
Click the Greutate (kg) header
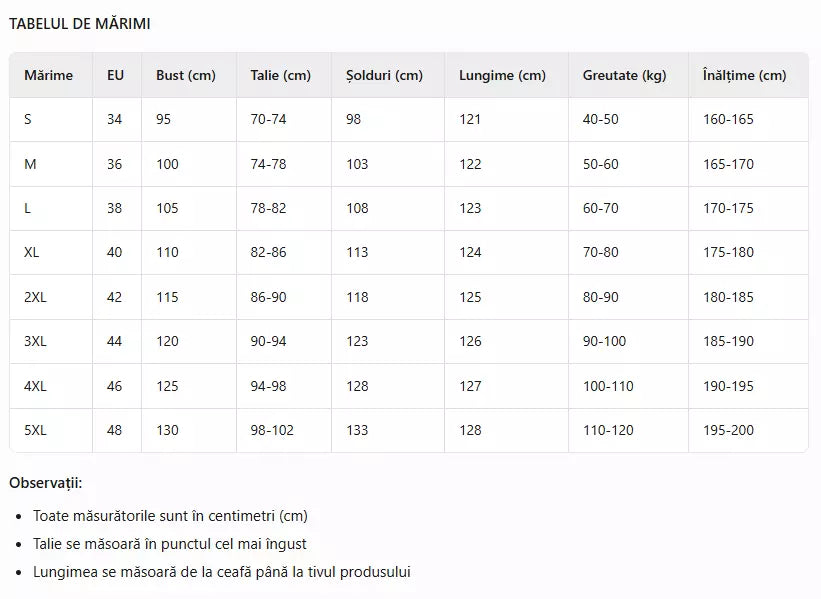coord(624,75)
